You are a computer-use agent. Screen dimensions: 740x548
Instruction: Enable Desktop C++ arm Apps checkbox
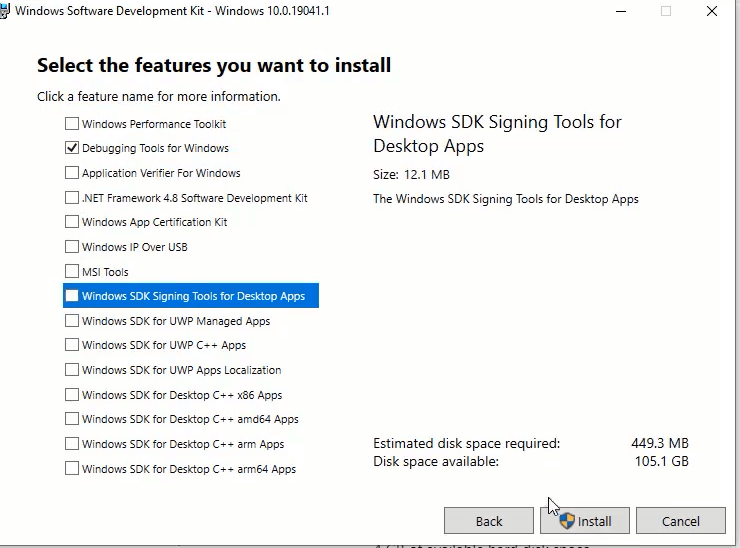tap(72, 444)
